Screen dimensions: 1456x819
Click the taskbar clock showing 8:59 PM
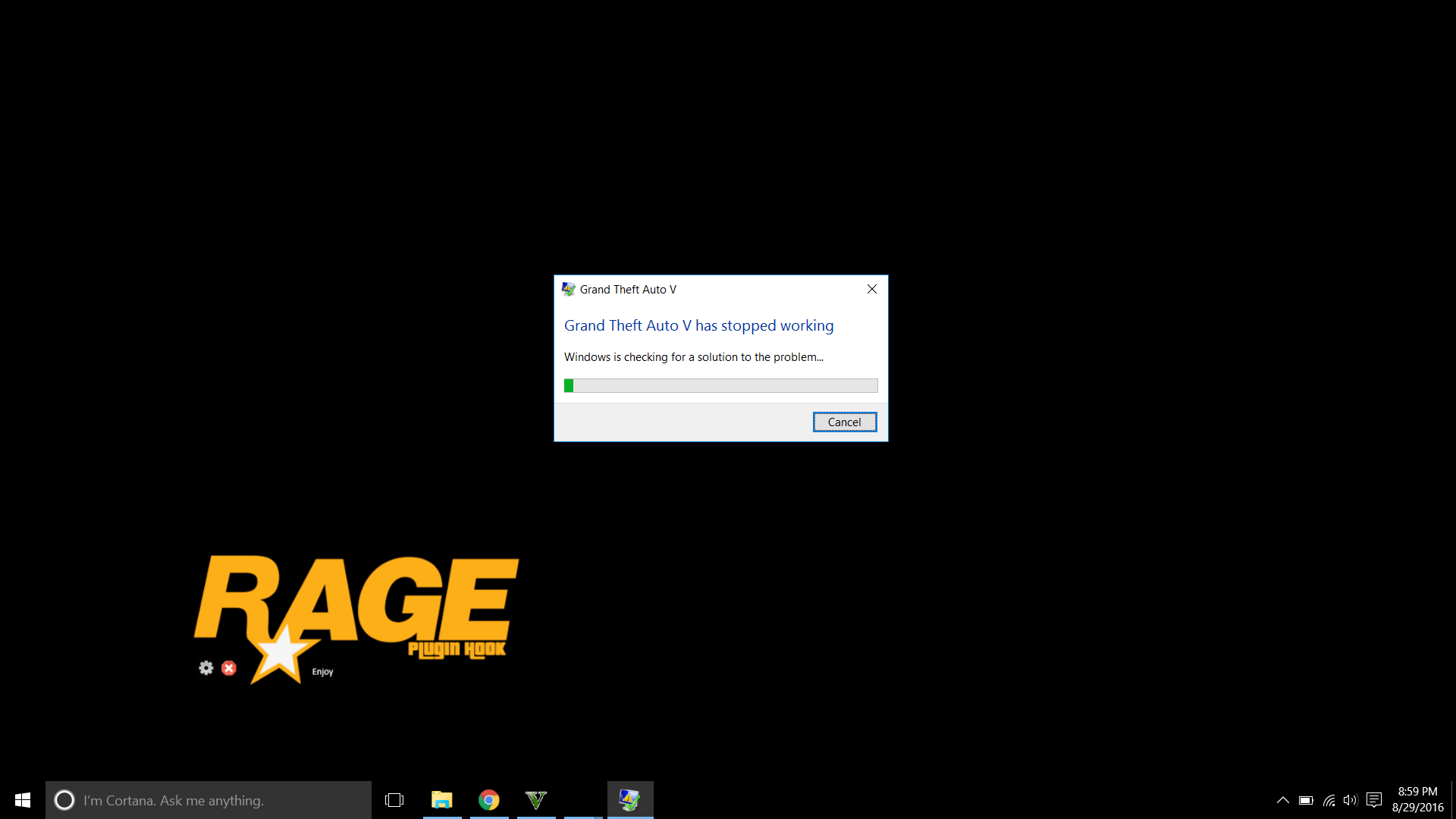[x=1417, y=800]
